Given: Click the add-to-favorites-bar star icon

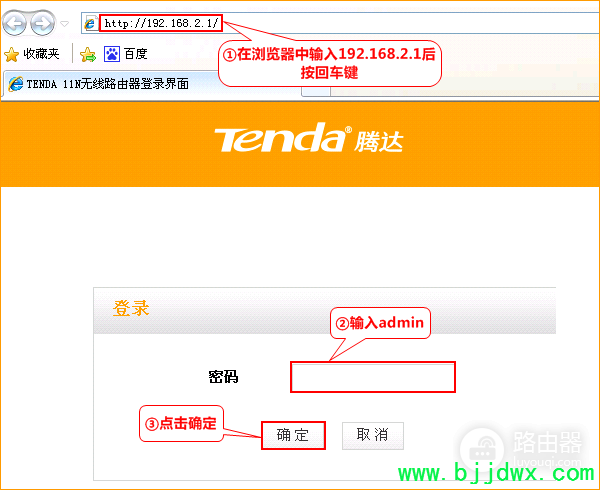Looking at the screenshot, I should click(x=88, y=54).
